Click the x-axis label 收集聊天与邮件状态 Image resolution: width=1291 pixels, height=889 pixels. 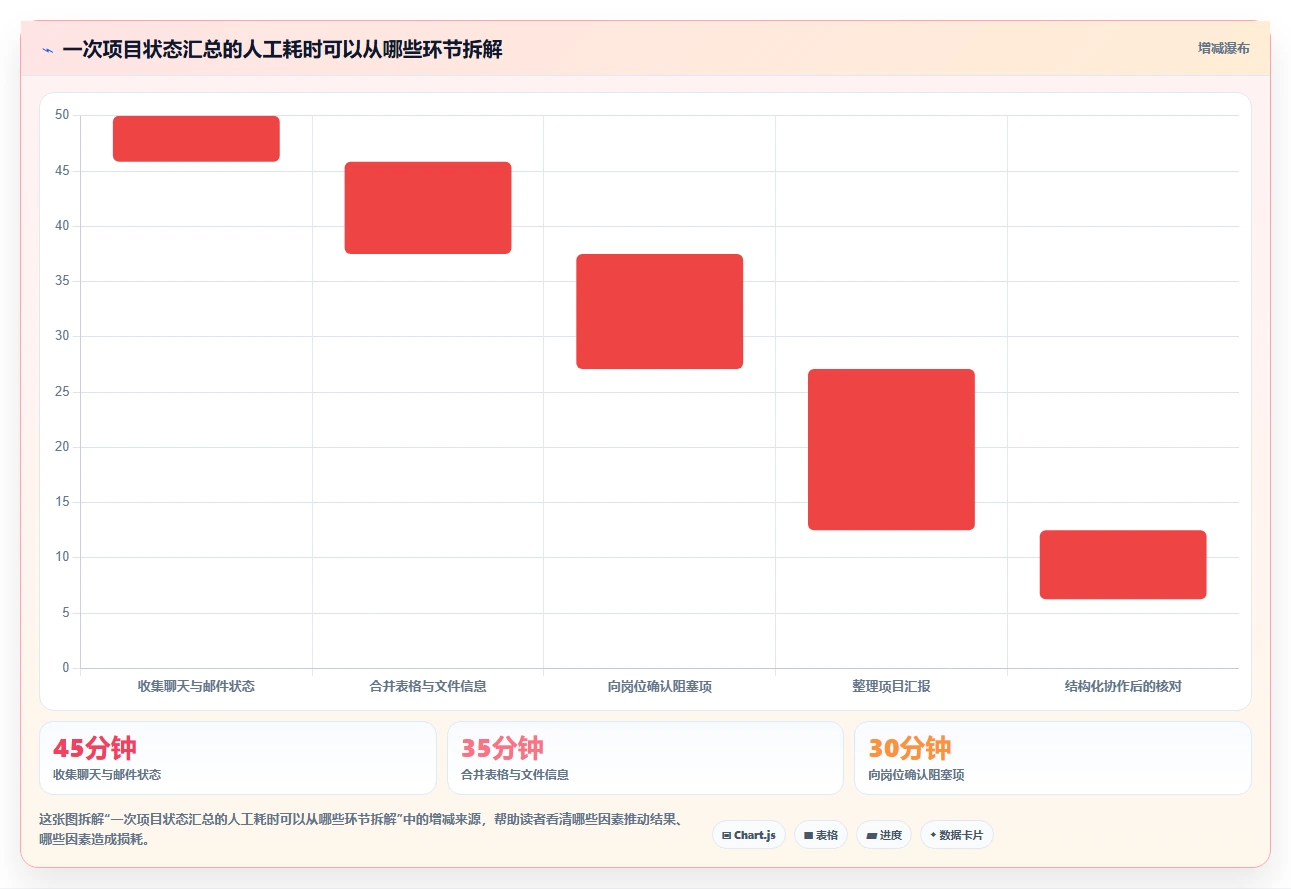click(x=196, y=687)
